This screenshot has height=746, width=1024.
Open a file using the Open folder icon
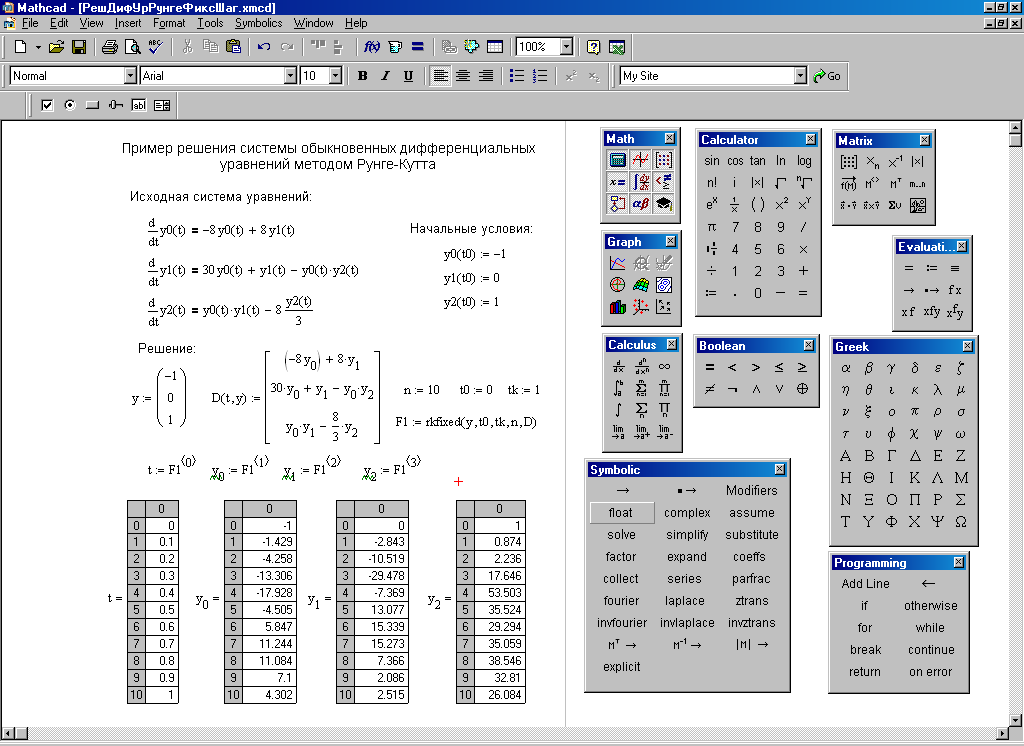coord(56,47)
